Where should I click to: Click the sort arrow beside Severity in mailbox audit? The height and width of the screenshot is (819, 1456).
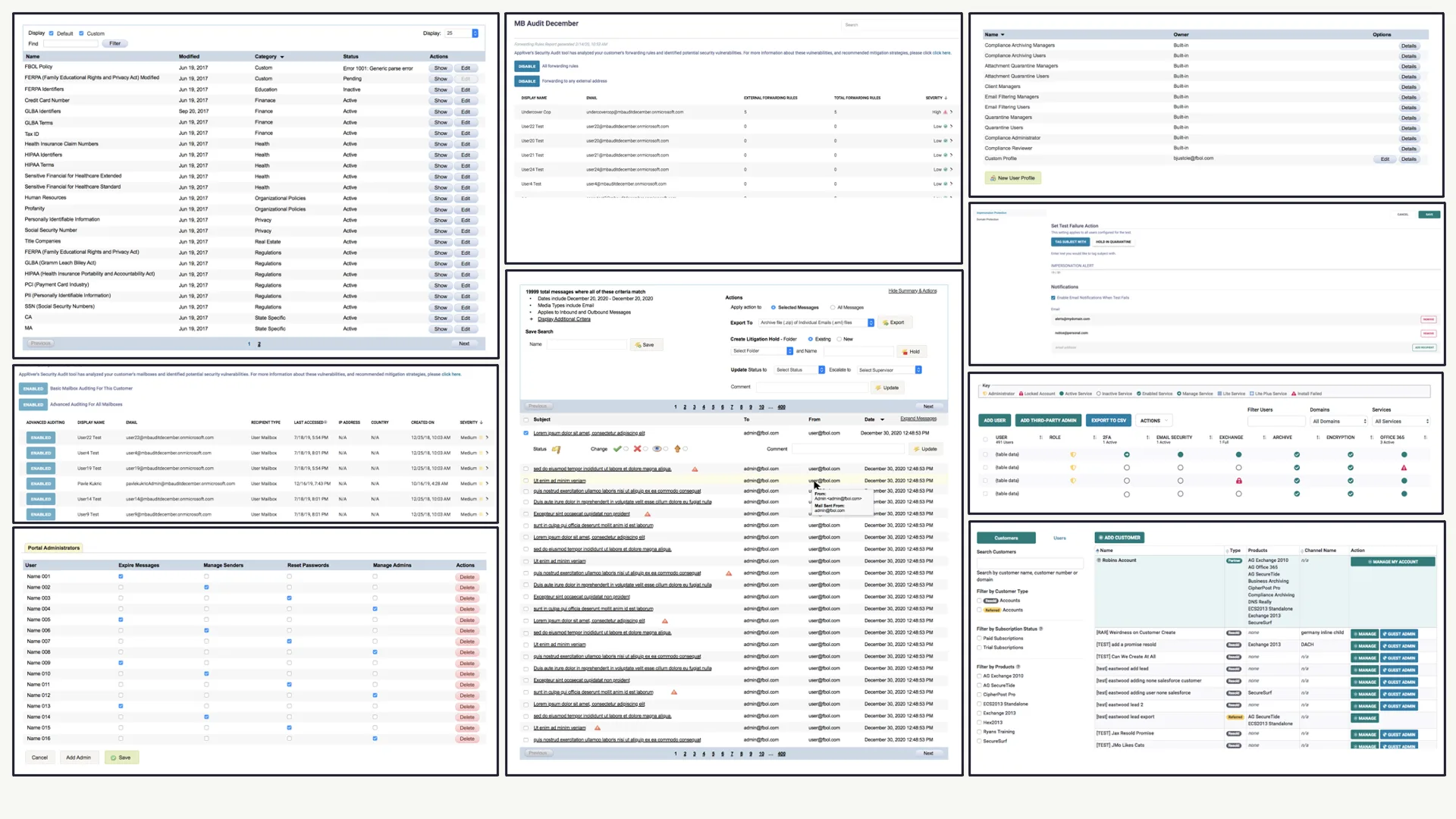482,422
